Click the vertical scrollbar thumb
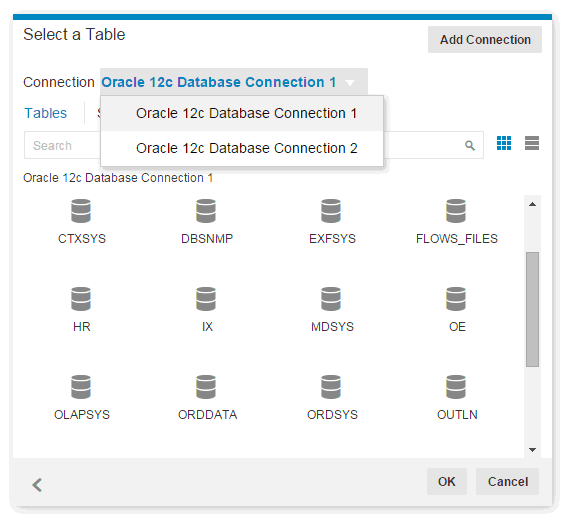This screenshot has width=568, height=521. point(532,309)
